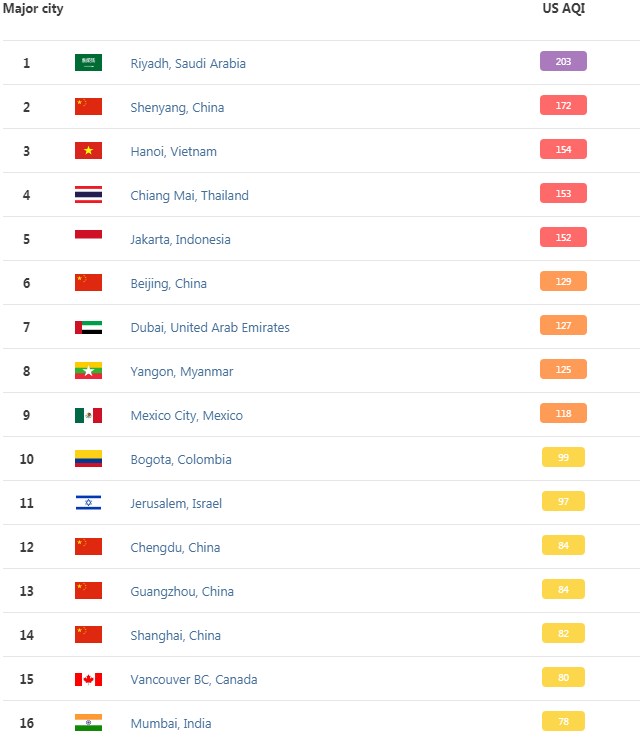Open the Vancouver BC, Canada link
The image size is (640, 740).
pos(194,679)
